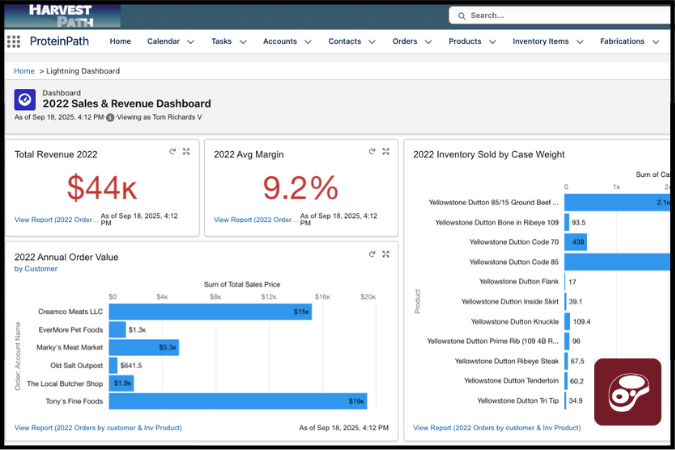Click the 9.2% average margin value

[x=300, y=188]
